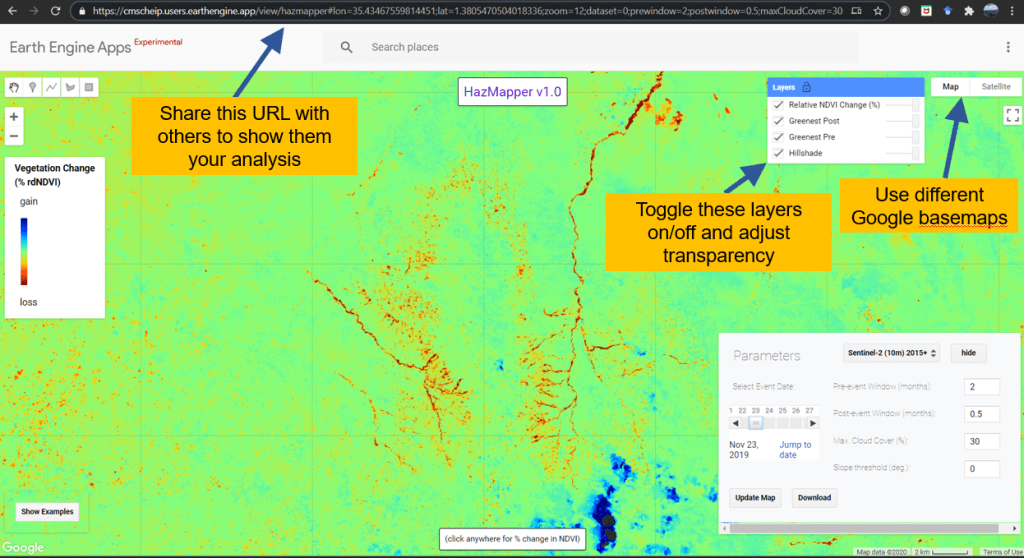This screenshot has width=1024, height=558.
Task: Switch to Satellite basemap
Action: pos(994,87)
